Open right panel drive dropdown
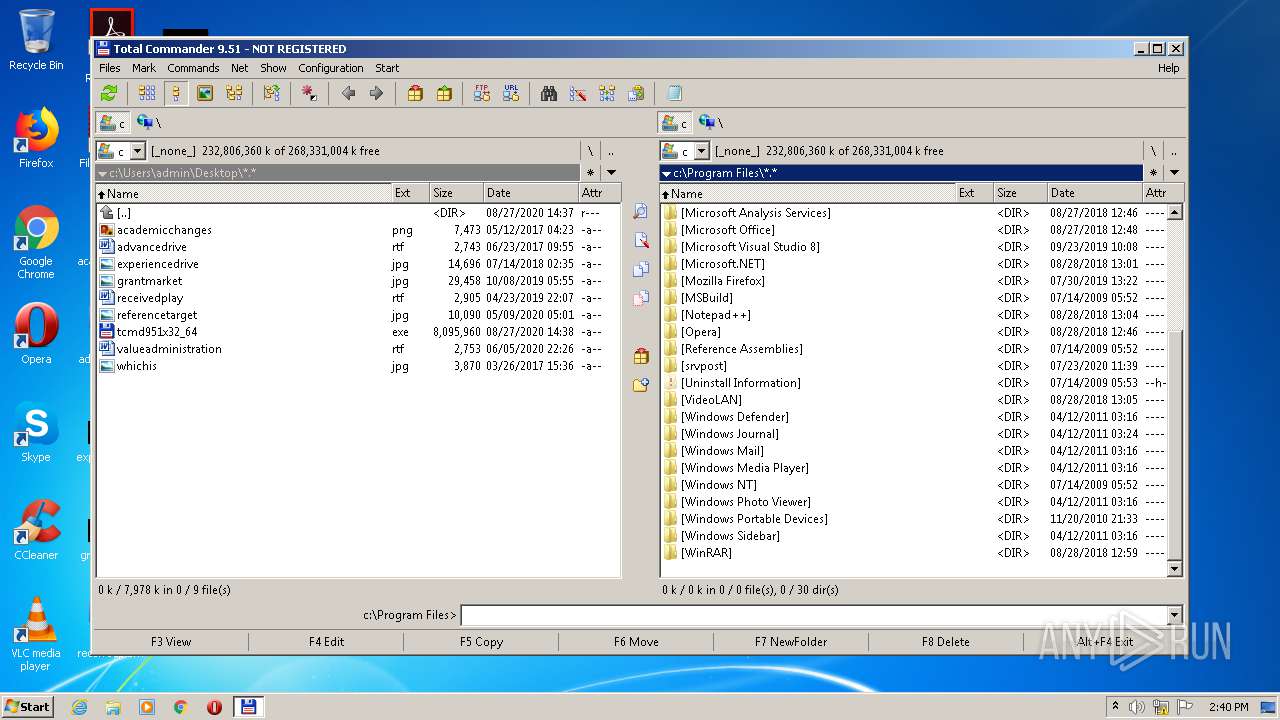1280x720 pixels. pyautogui.click(x=701, y=151)
